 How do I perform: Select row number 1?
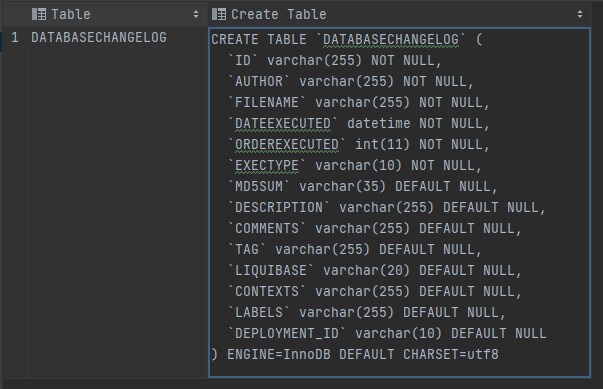[15, 38]
